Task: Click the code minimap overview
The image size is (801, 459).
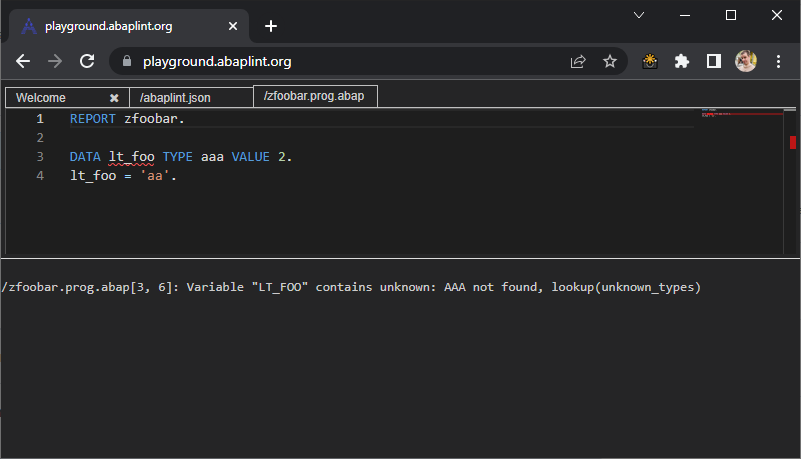Action: pyautogui.click(x=742, y=113)
